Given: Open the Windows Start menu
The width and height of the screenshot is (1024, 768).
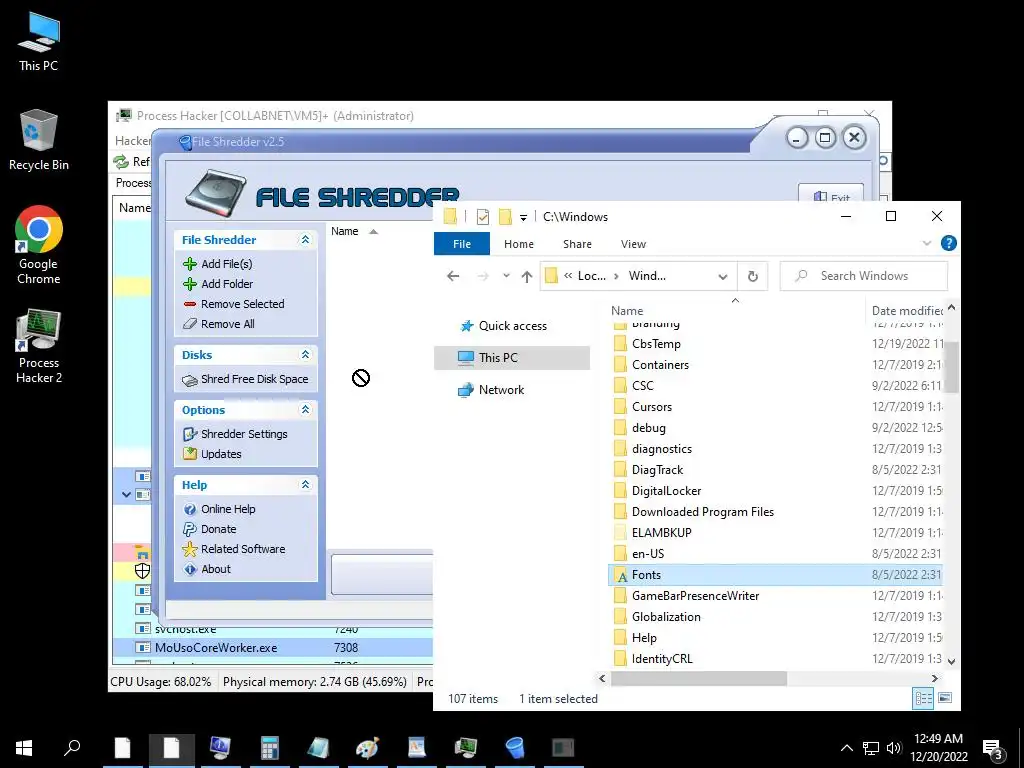Looking at the screenshot, I should [x=24, y=747].
